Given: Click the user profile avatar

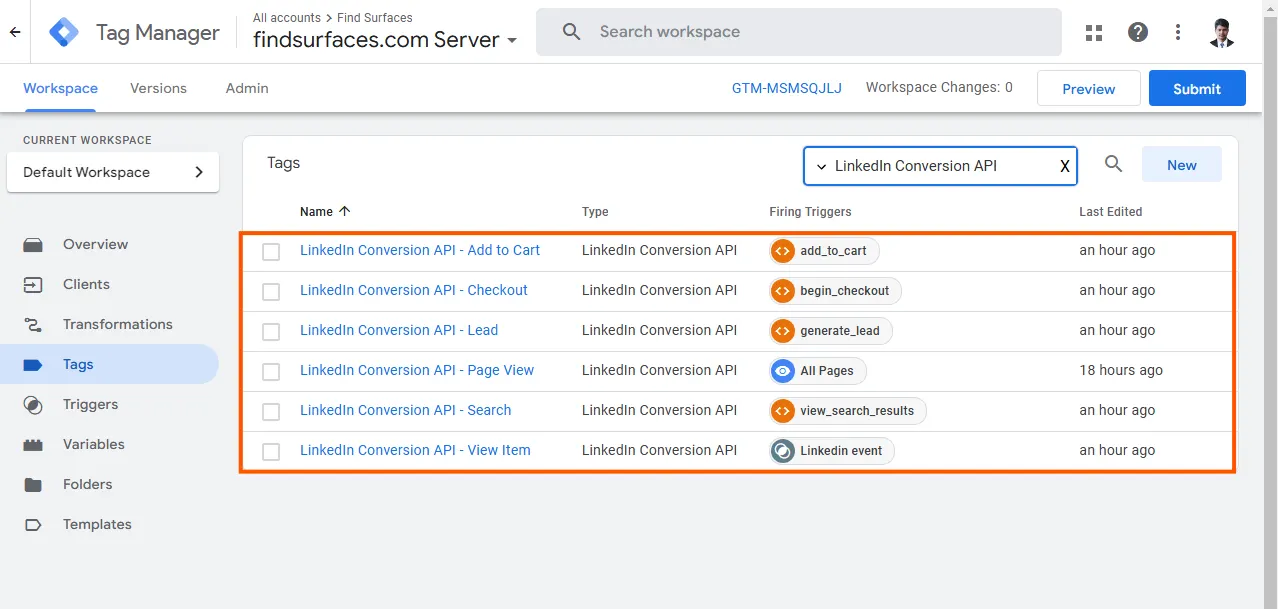Looking at the screenshot, I should (x=1221, y=32).
